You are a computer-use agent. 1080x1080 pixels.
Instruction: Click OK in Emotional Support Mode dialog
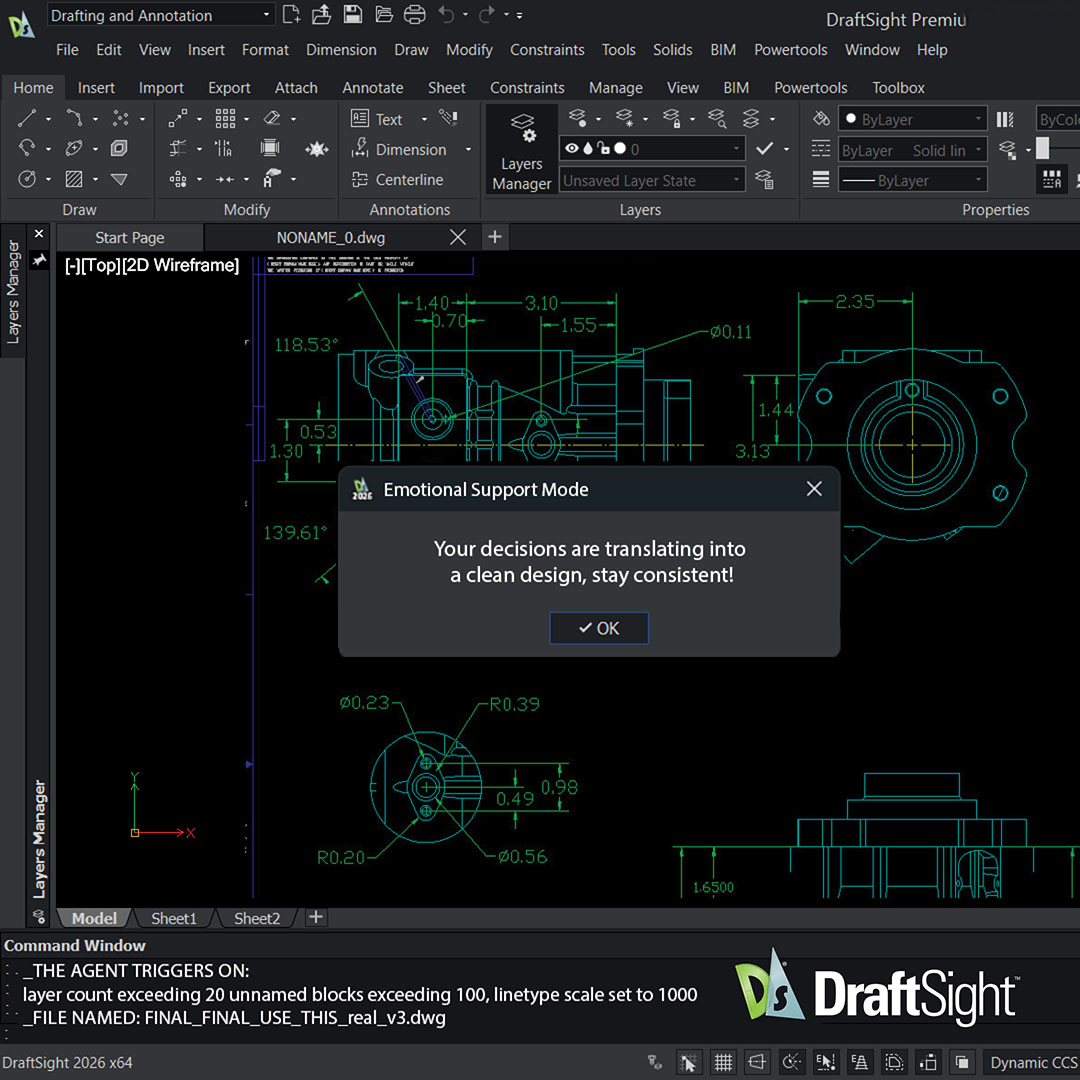[x=599, y=628]
